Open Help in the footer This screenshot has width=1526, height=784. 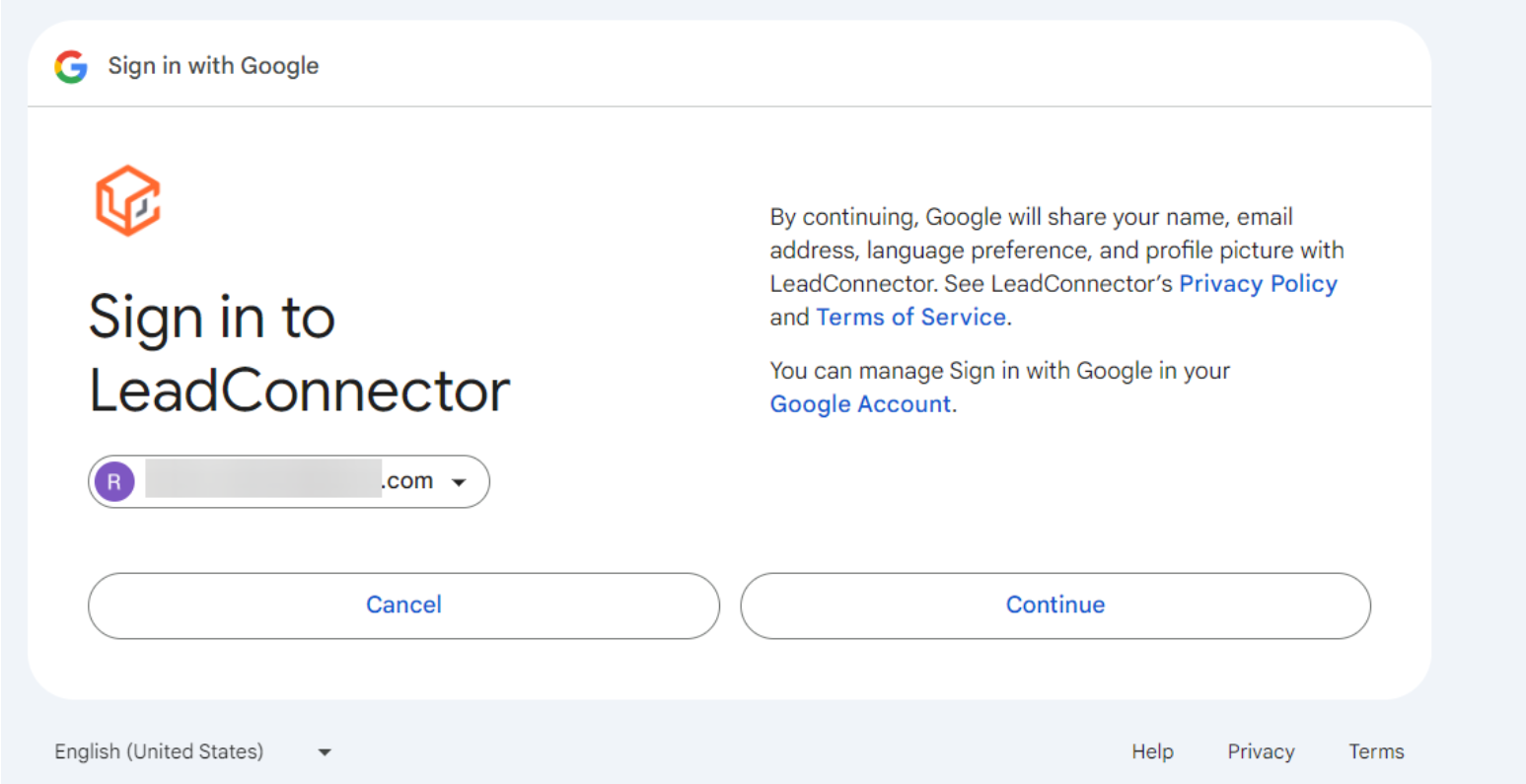pyautogui.click(x=1152, y=751)
